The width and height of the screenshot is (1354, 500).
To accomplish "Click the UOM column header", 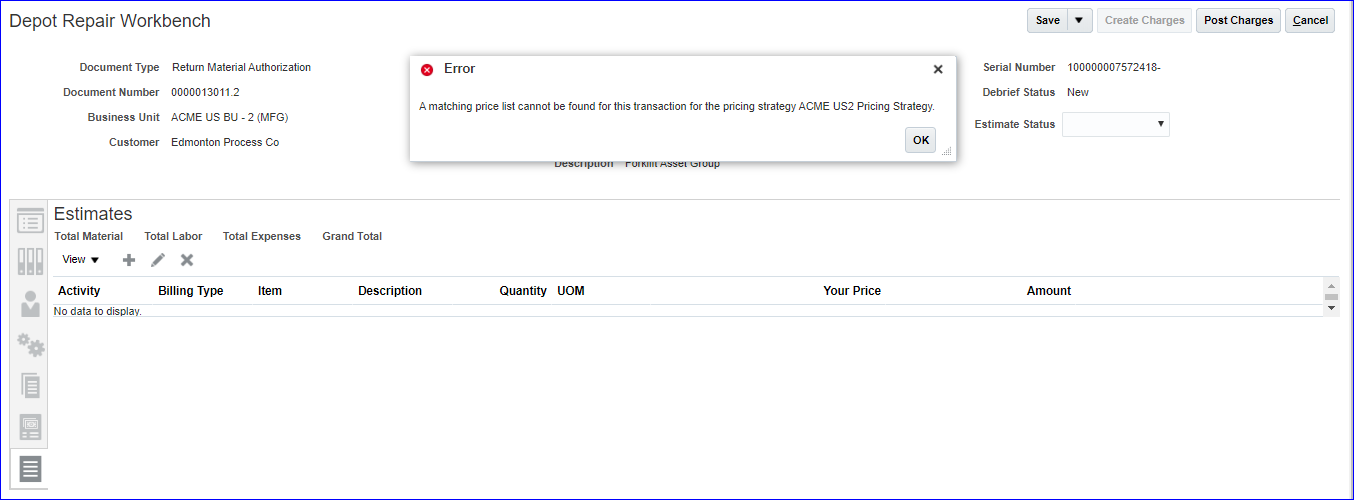I will [x=571, y=291].
